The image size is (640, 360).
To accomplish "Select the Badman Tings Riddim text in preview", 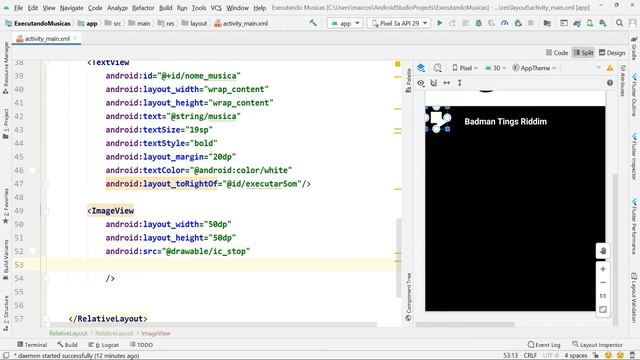I will pyautogui.click(x=505, y=121).
